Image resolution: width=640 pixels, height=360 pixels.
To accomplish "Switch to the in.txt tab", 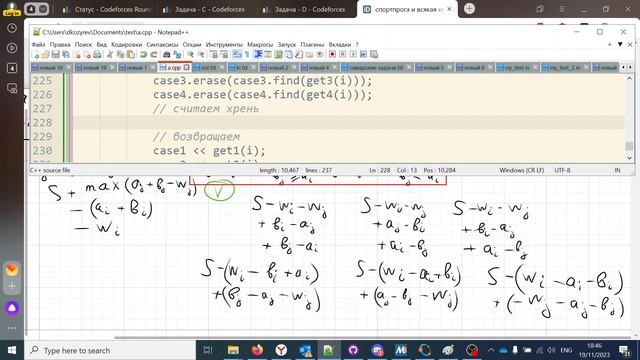I will pos(242,67).
